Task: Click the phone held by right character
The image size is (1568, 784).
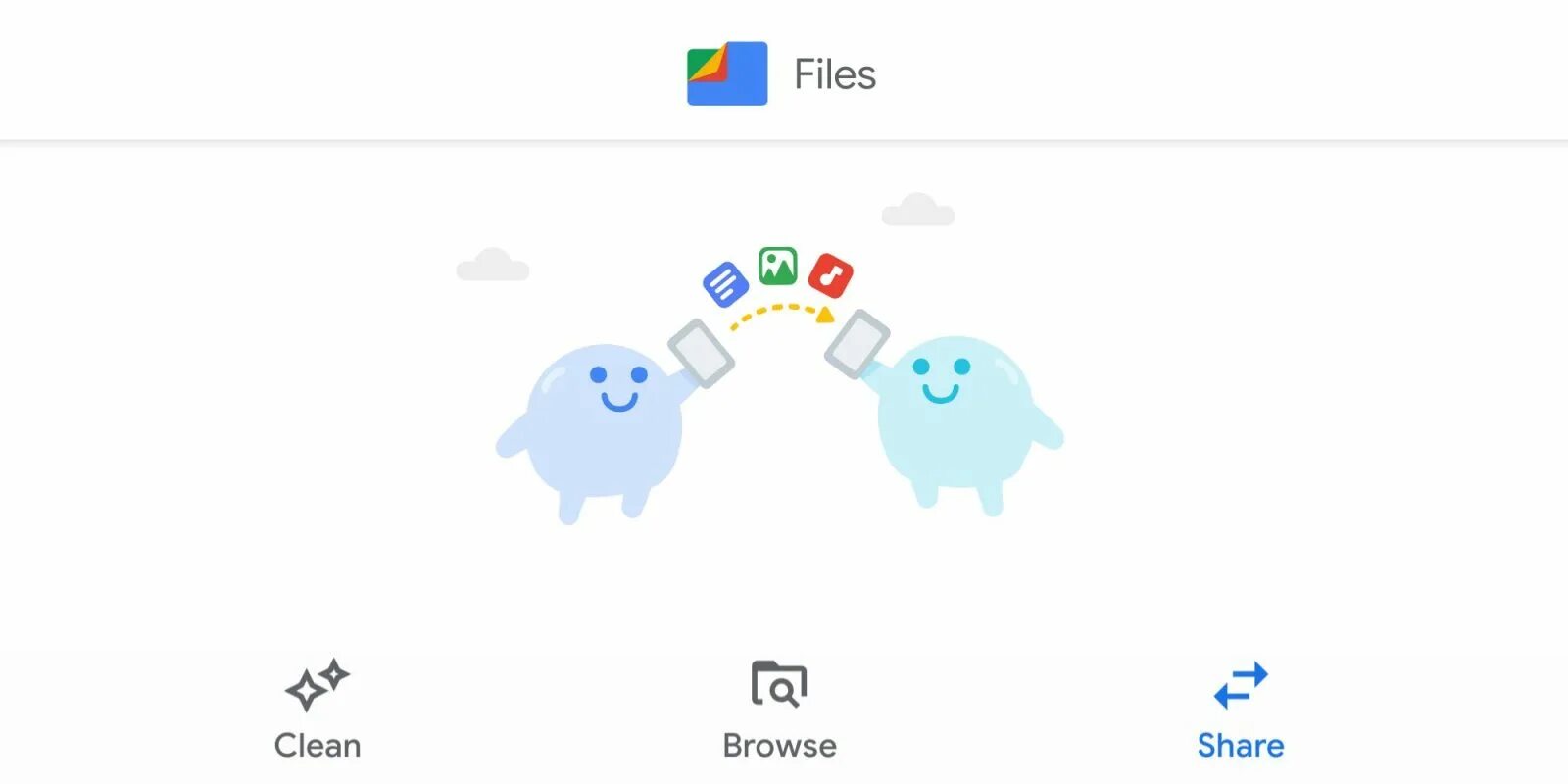Action: click(857, 343)
